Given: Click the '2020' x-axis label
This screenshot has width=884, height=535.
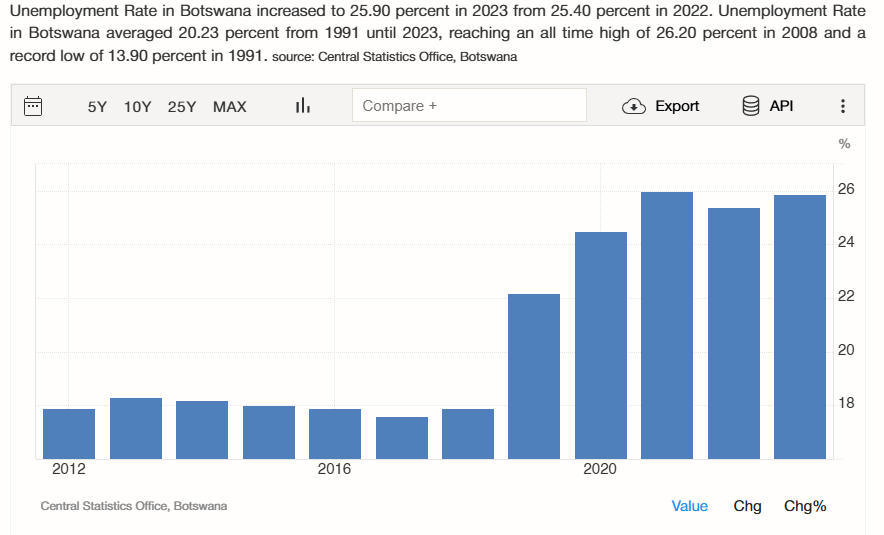Looking at the screenshot, I should (600, 469).
